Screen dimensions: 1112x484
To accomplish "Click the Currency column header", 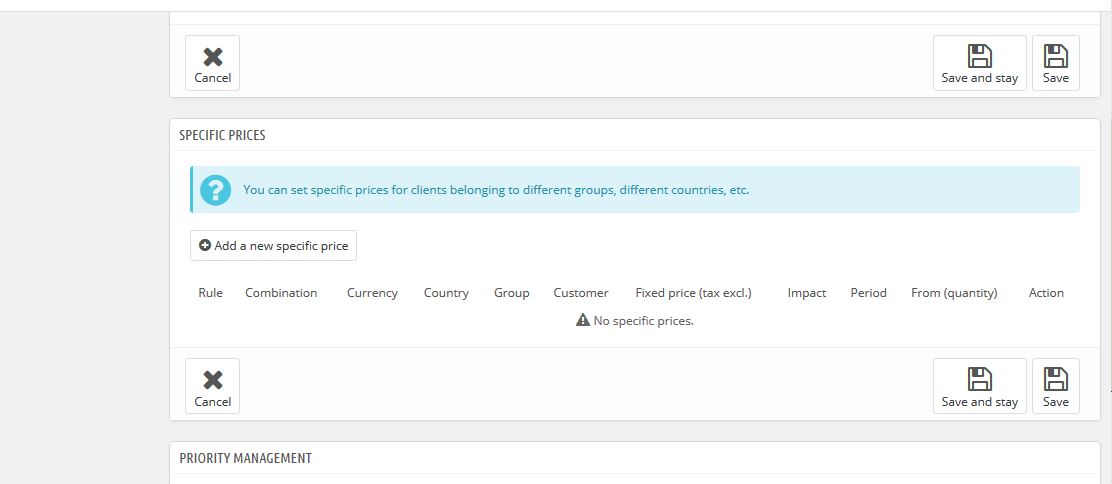I will click(x=372, y=293).
